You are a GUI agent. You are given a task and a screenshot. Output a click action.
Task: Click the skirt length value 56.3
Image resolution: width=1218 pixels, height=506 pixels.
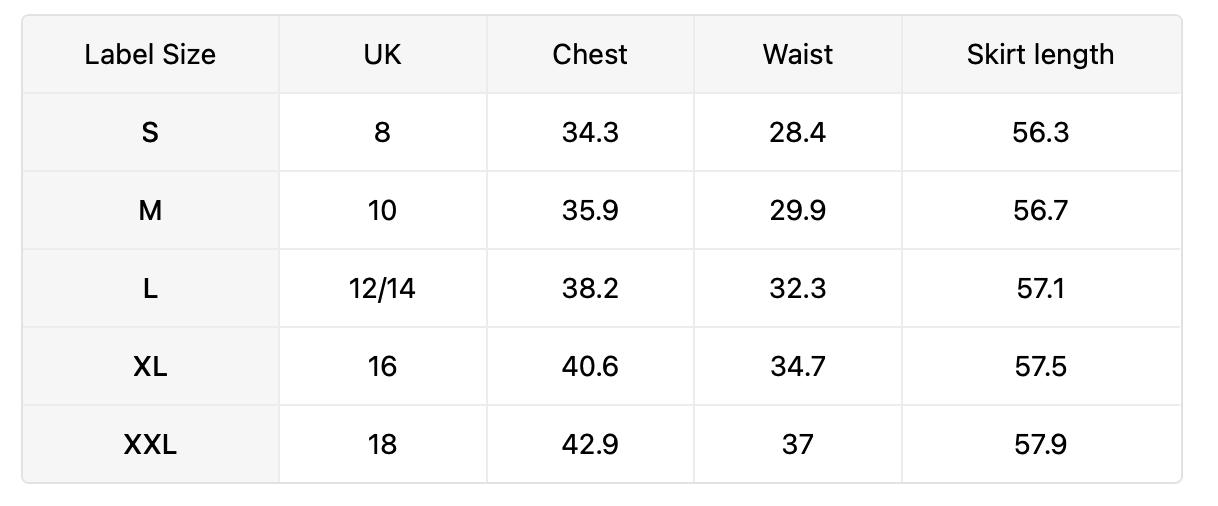pos(1041,132)
